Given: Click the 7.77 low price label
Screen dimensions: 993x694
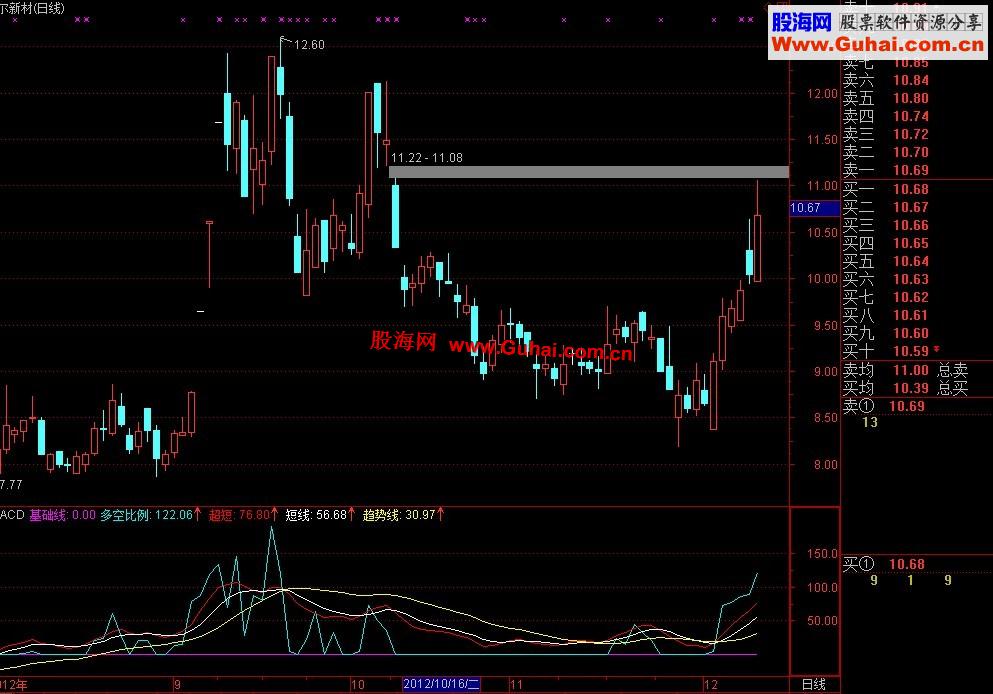Looking at the screenshot, I should [x=11, y=484].
